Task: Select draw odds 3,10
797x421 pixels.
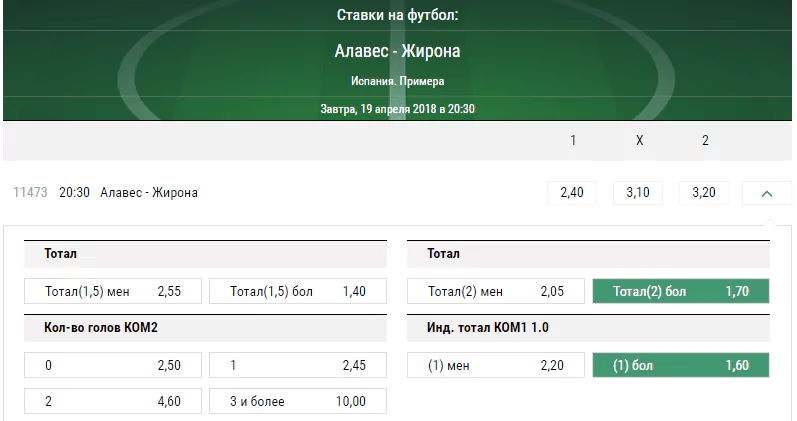Action: 638,193
